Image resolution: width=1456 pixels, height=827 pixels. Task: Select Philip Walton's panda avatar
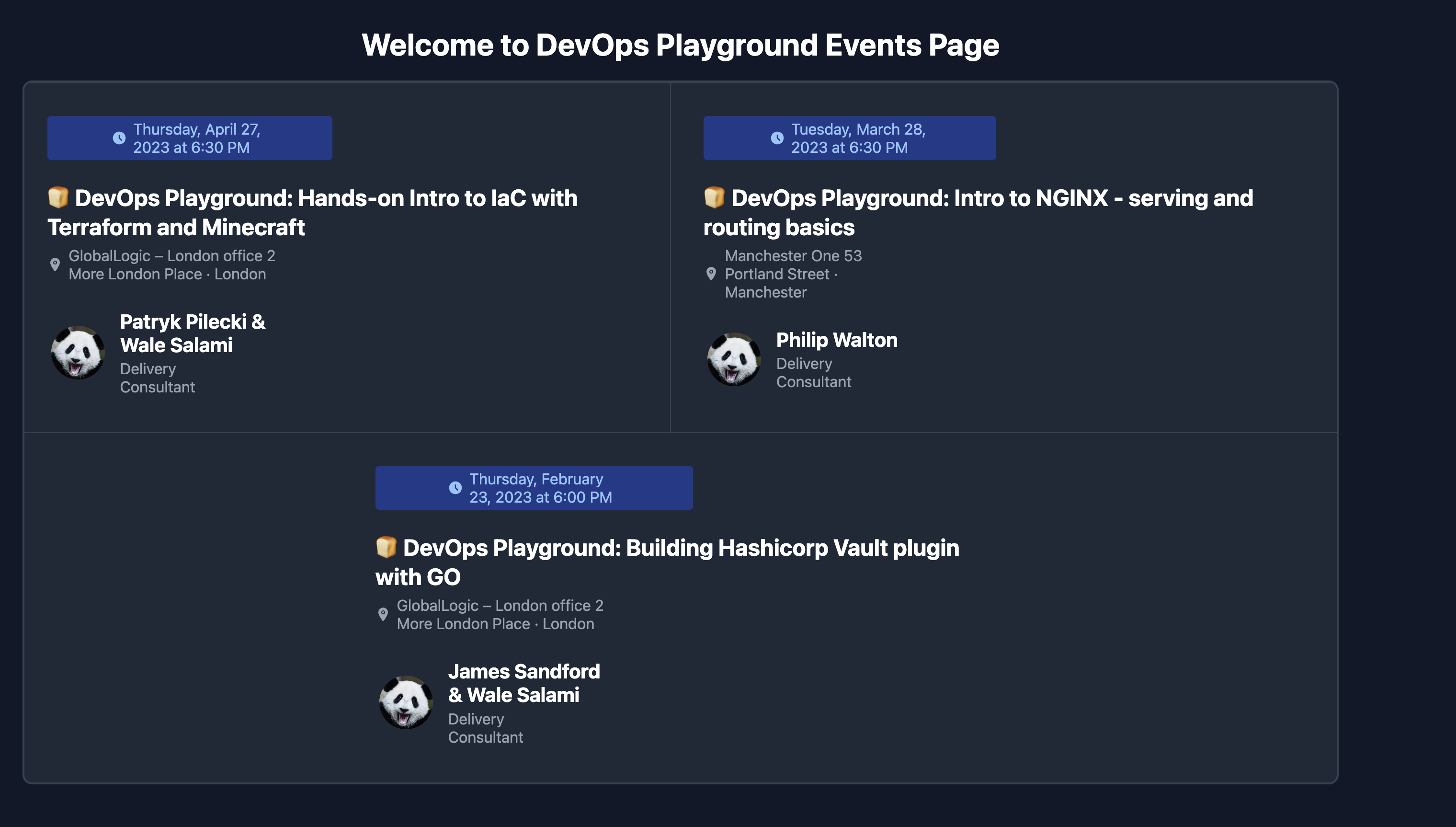coord(734,359)
